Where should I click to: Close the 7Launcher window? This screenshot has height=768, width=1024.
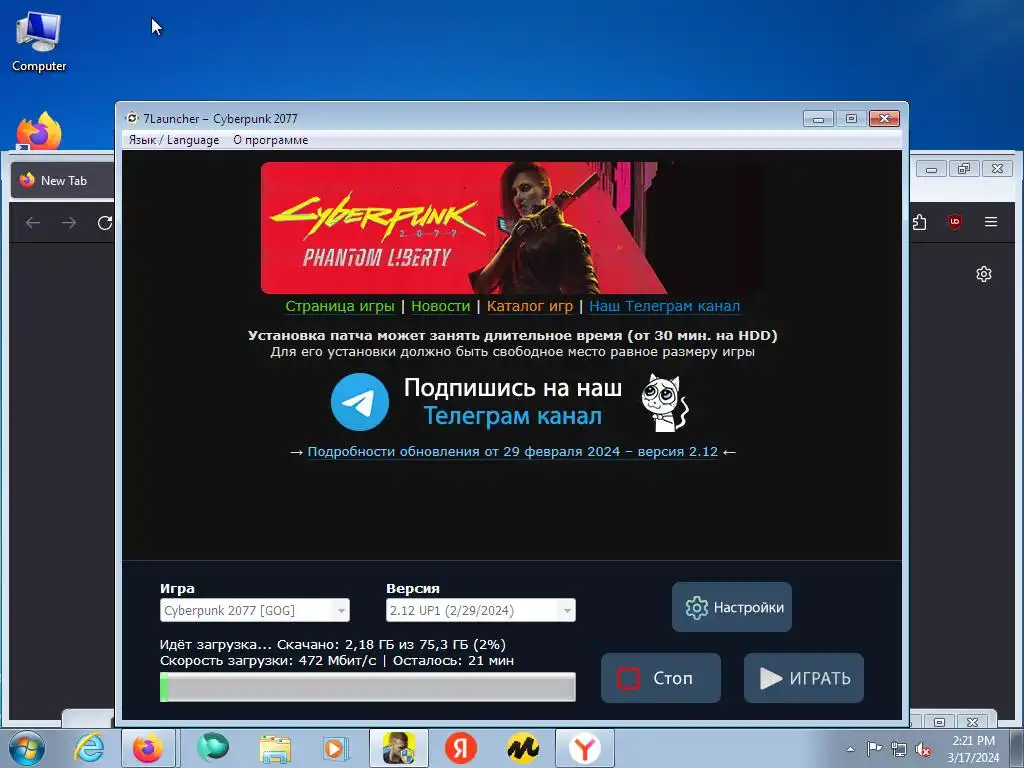tap(884, 118)
